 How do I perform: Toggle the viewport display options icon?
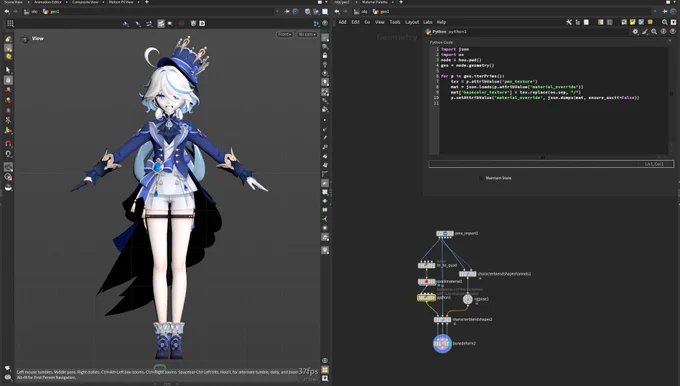[x=325, y=38]
